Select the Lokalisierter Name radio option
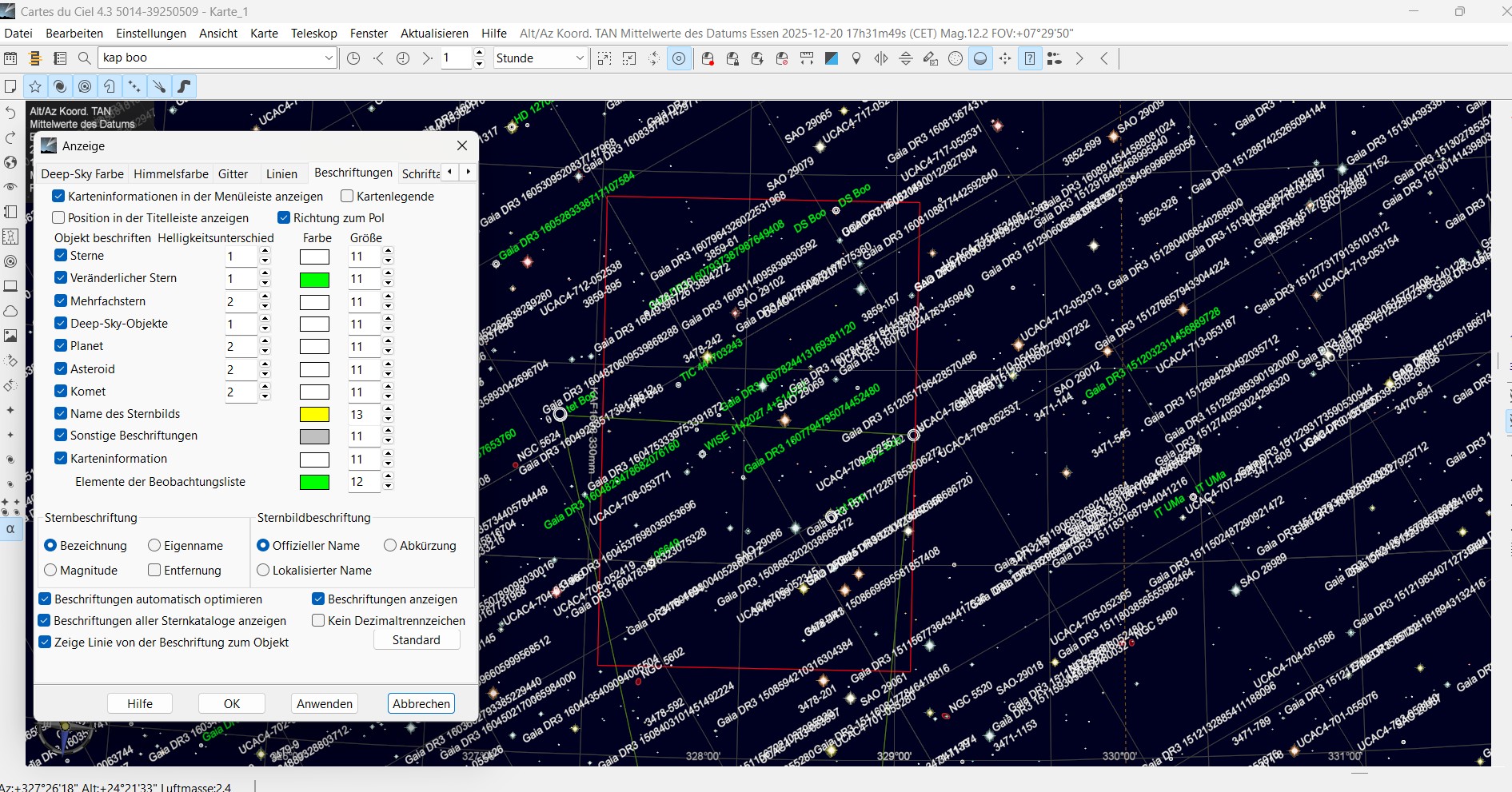 (263, 571)
